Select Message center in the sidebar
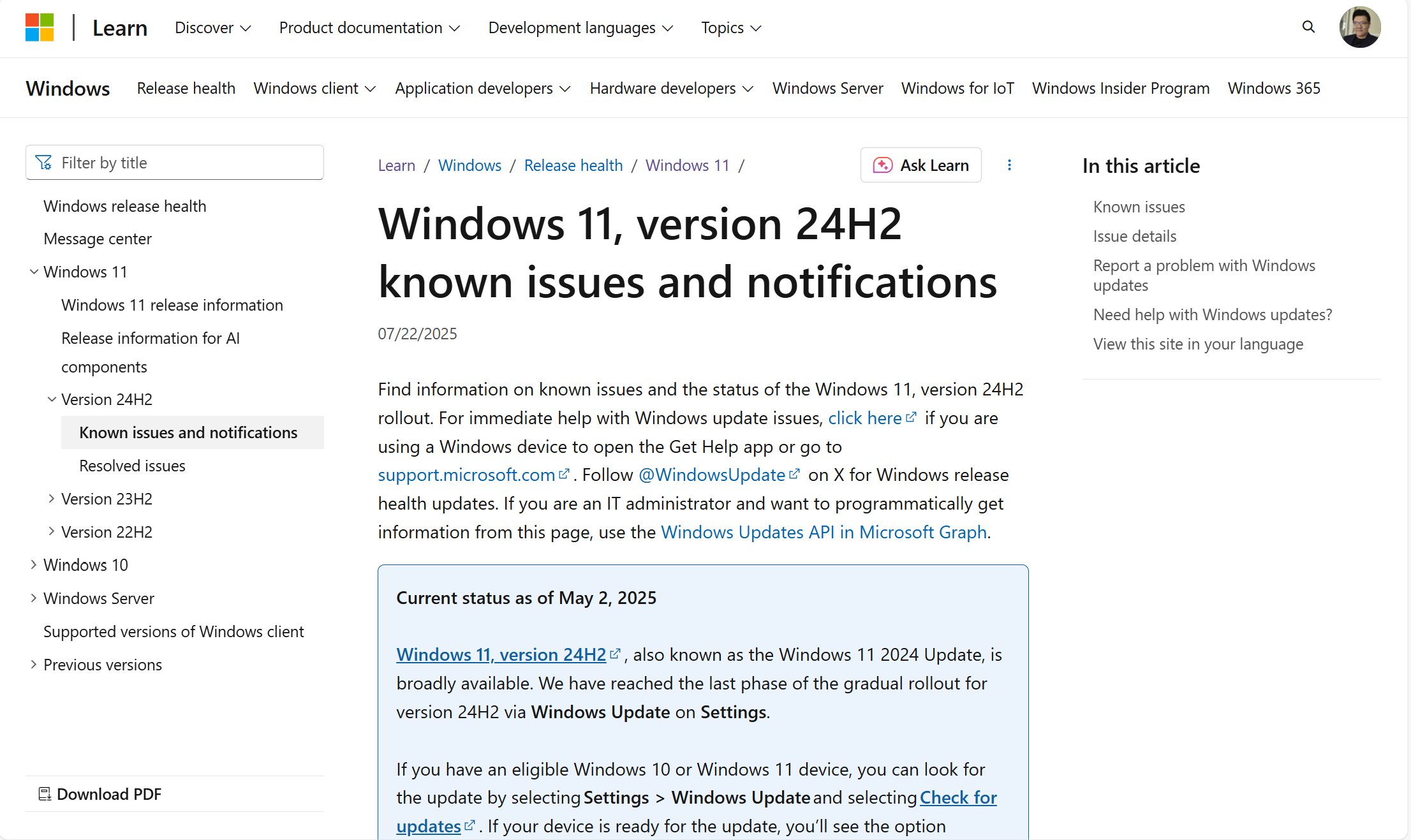1411x840 pixels. click(98, 239)
